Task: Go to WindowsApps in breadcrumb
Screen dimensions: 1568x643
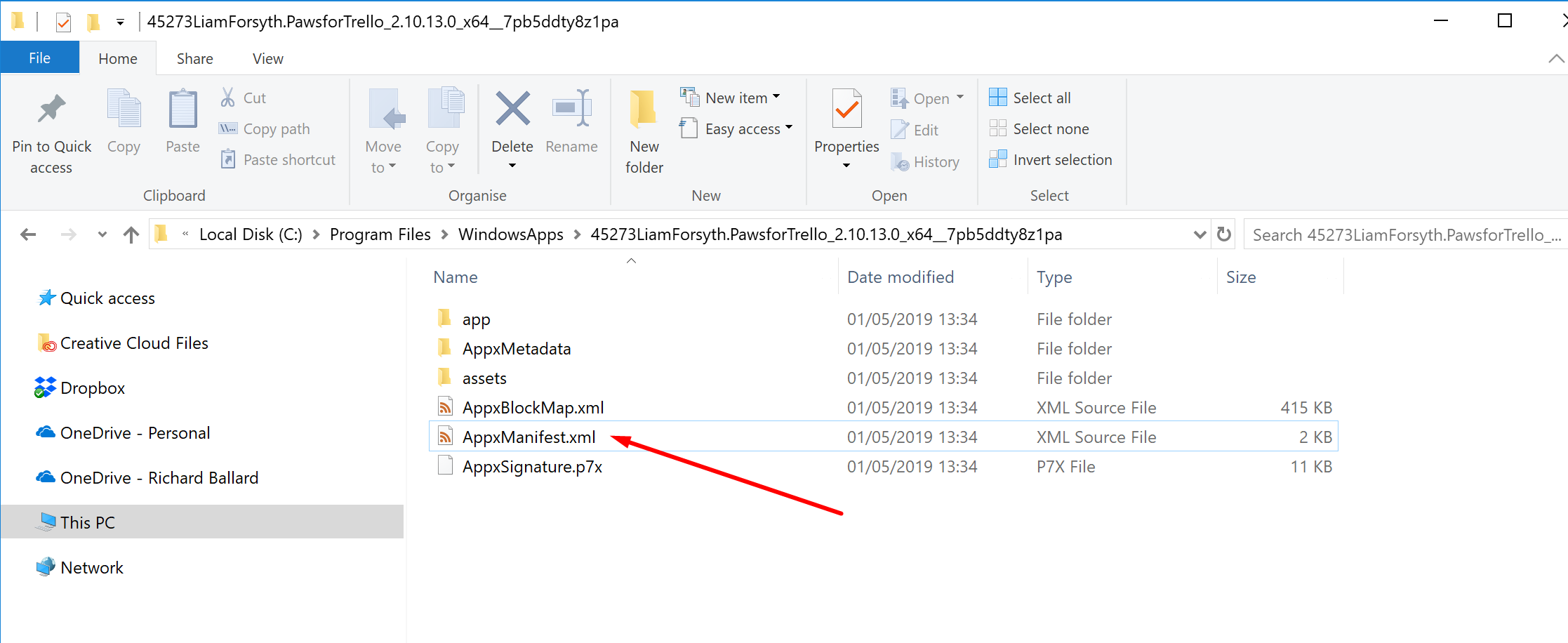Action: tap(511, 234)
